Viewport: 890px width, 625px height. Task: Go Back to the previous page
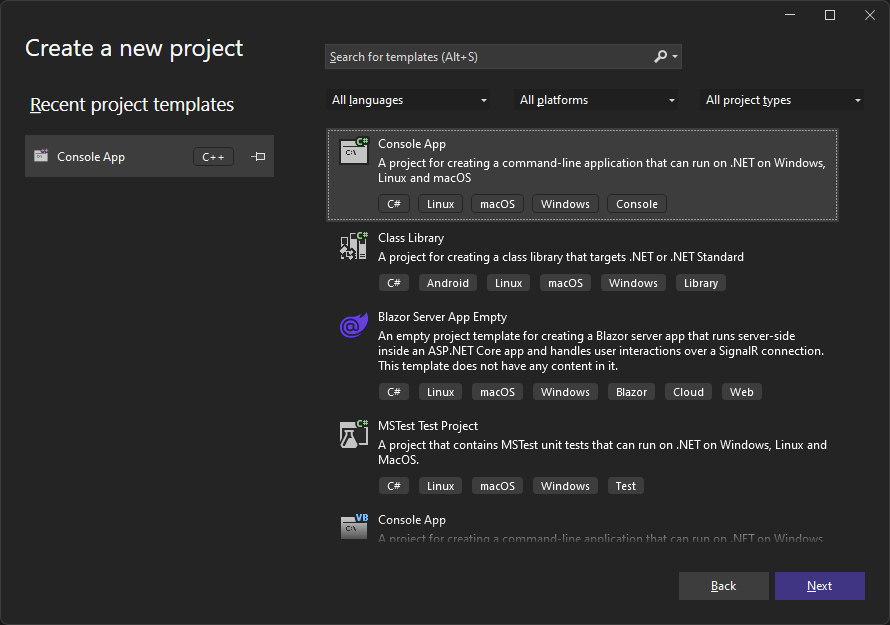pyautogui.click(x=723, y=586)
